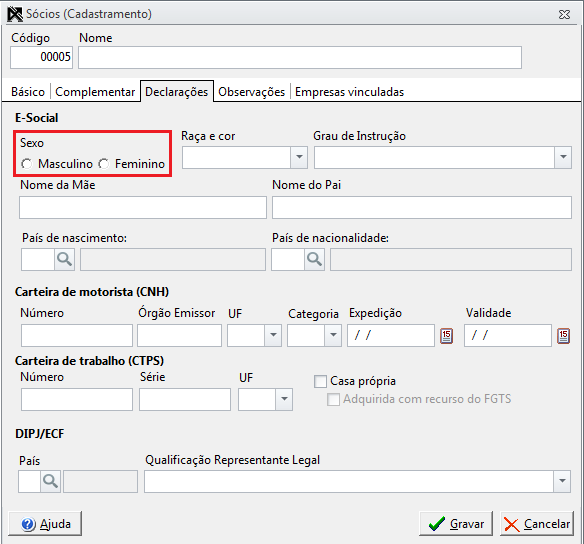Click the Ajuda help icon button
Viewport: 584px width, 544px height.
point(45,524)
